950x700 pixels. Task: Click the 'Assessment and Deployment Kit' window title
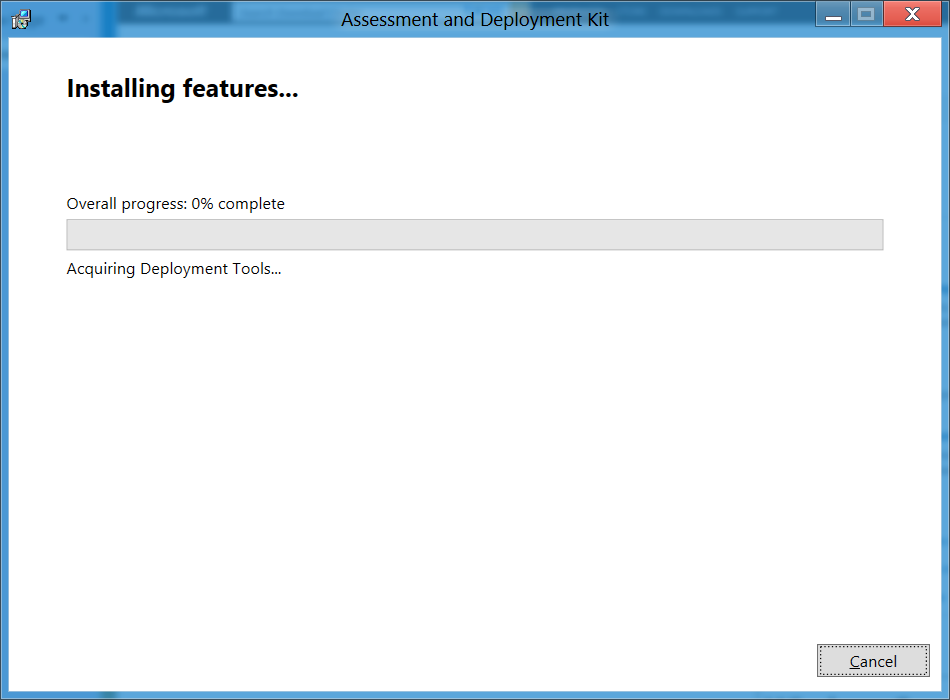474,19
